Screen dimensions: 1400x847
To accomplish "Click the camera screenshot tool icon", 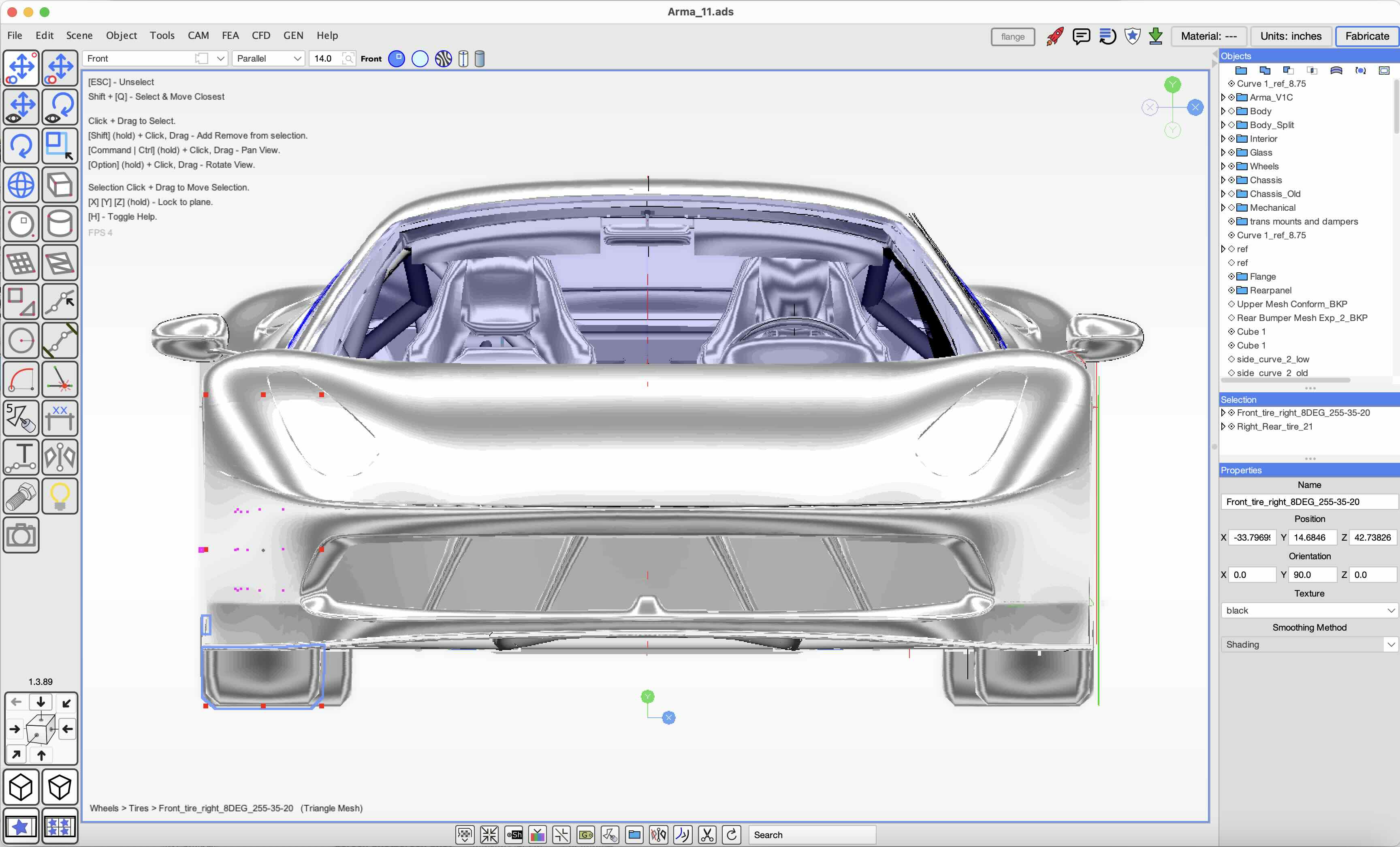I will 21,535.
